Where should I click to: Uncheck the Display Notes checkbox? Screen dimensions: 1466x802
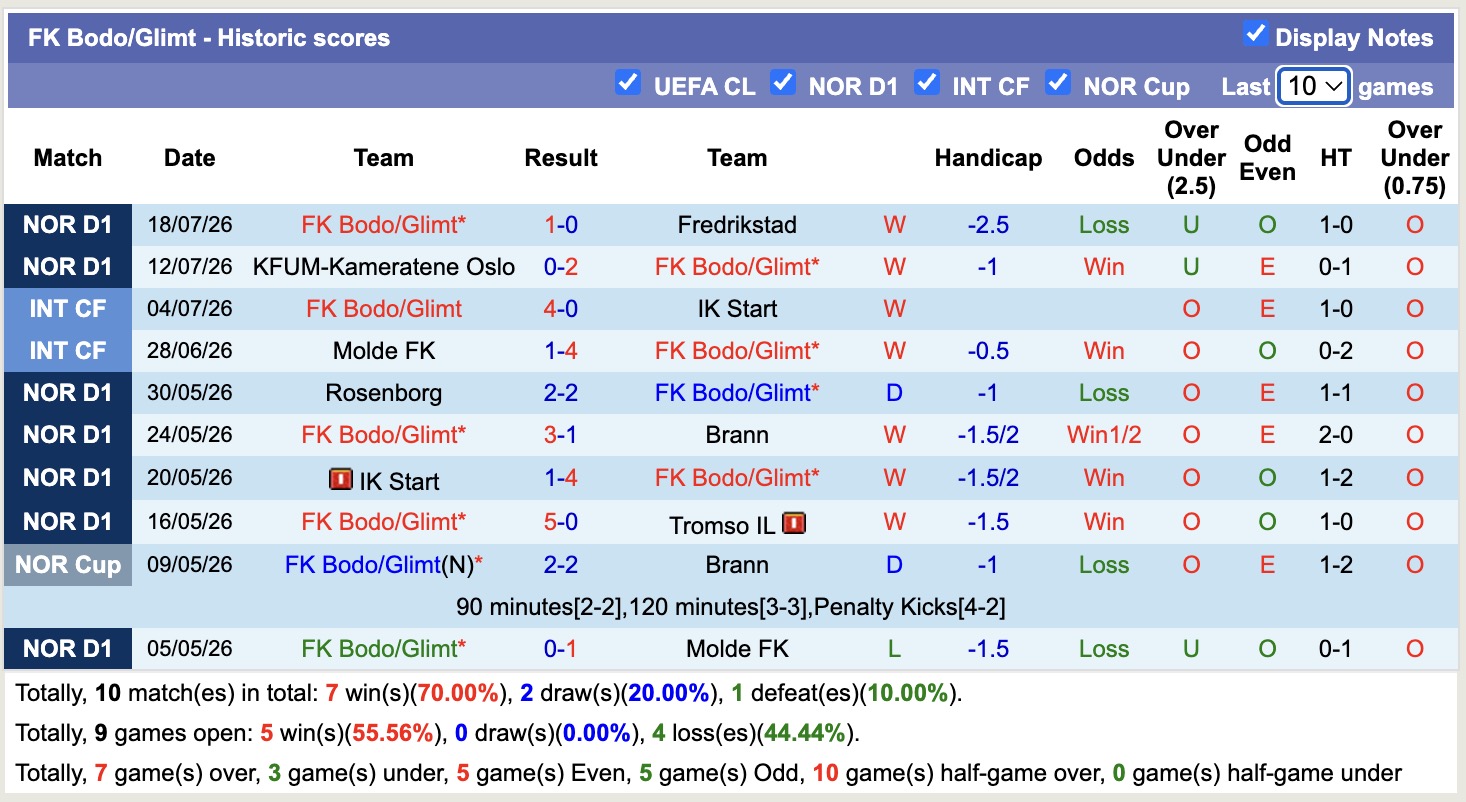[x=1255, y=35]
